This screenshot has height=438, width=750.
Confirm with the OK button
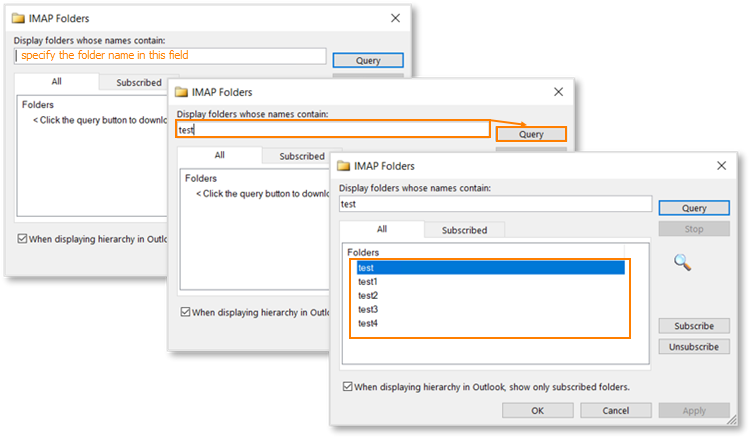coord(537,410)
